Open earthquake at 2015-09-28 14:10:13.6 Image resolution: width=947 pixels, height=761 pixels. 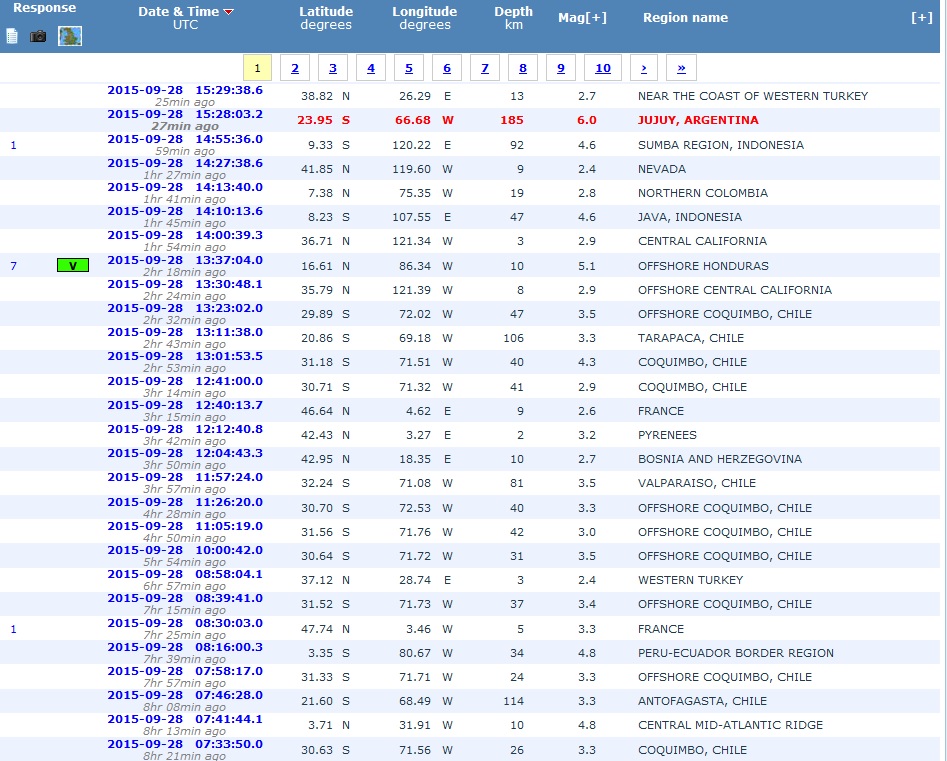coord(185,211)
